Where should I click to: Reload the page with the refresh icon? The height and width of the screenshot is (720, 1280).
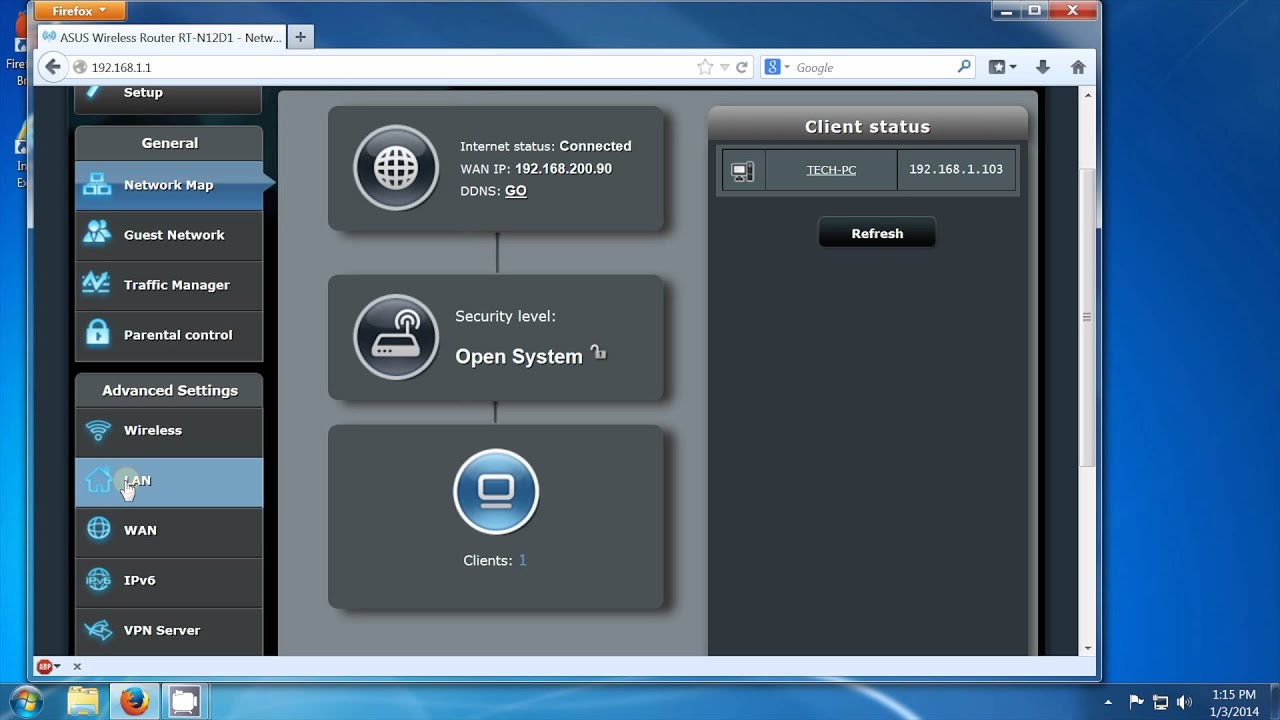pos(742,67)
